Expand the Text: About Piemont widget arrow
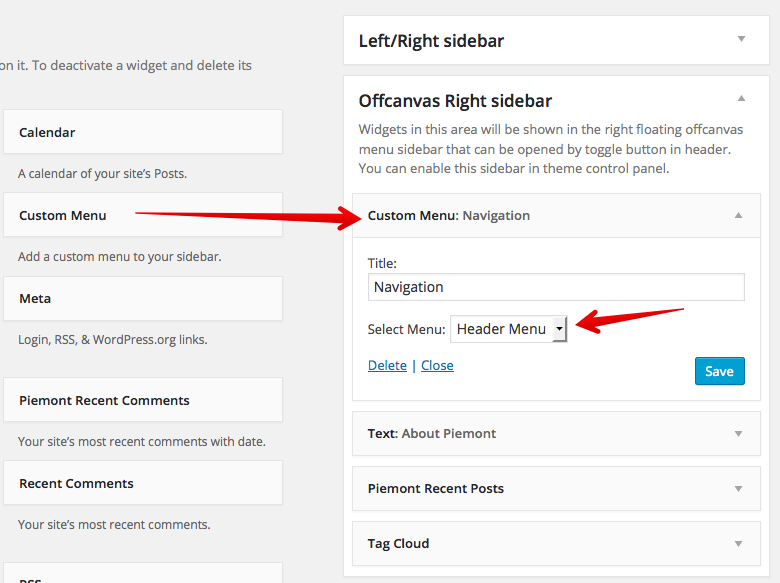Viewport: 780px width, 583px height. pyautogui.click(x=738, y=434)
